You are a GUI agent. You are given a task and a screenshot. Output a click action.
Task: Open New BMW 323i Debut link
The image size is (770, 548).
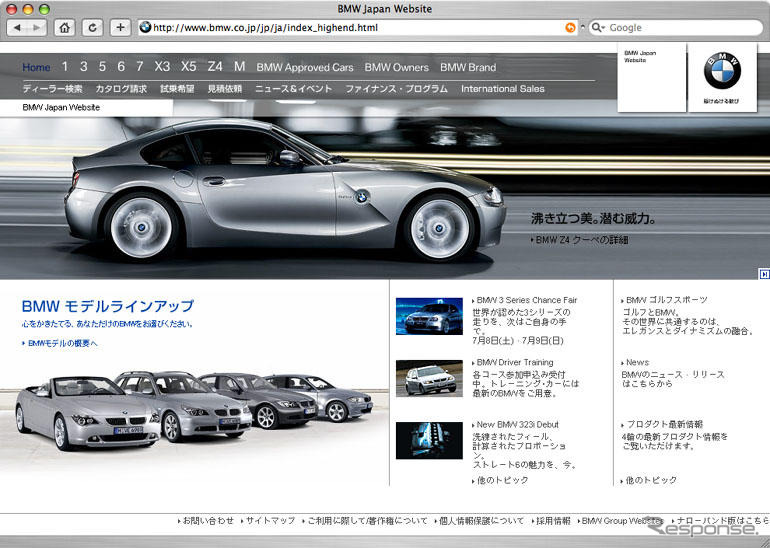point(515,425)
